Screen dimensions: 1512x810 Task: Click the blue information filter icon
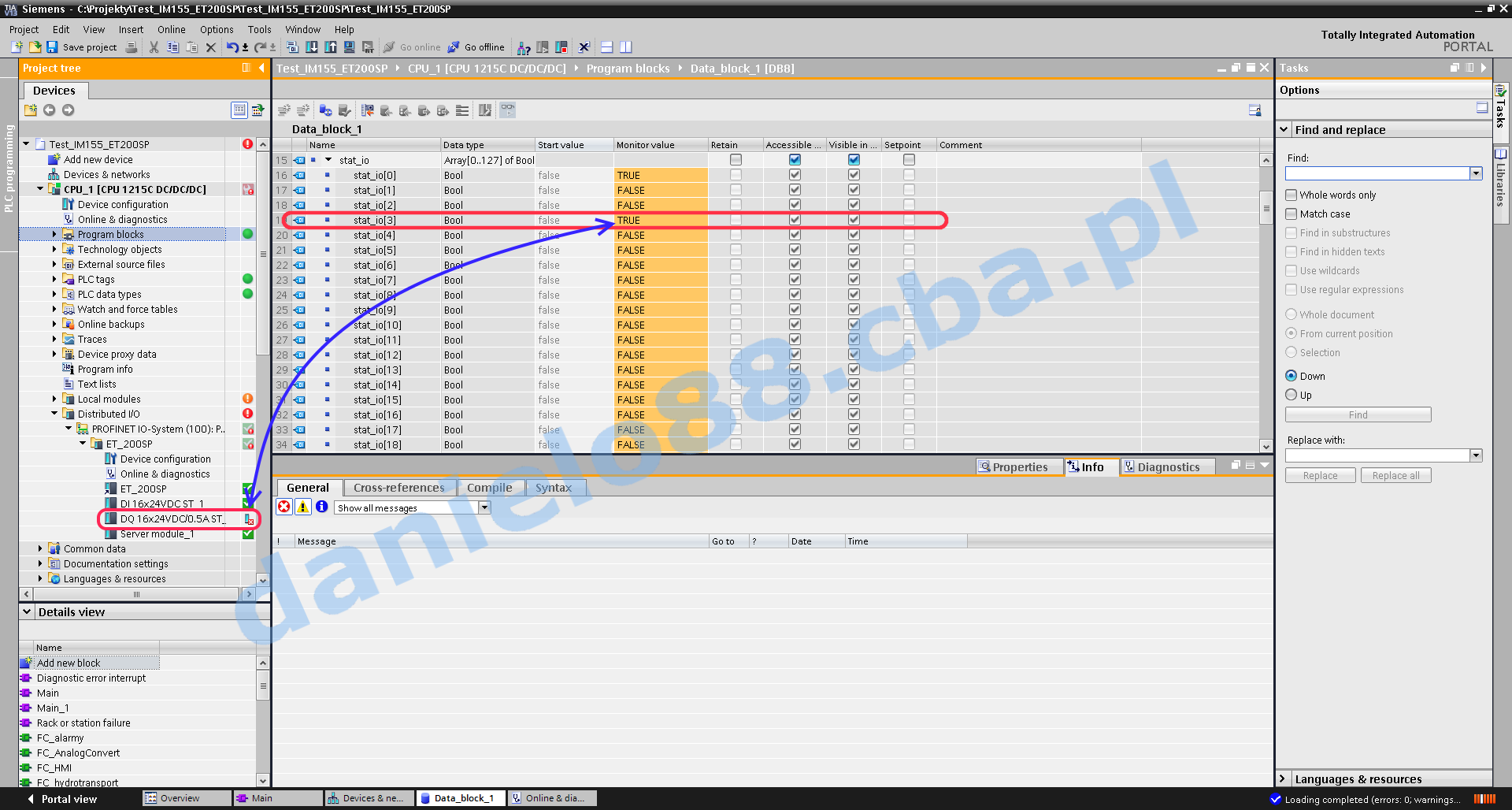[322, 507]
